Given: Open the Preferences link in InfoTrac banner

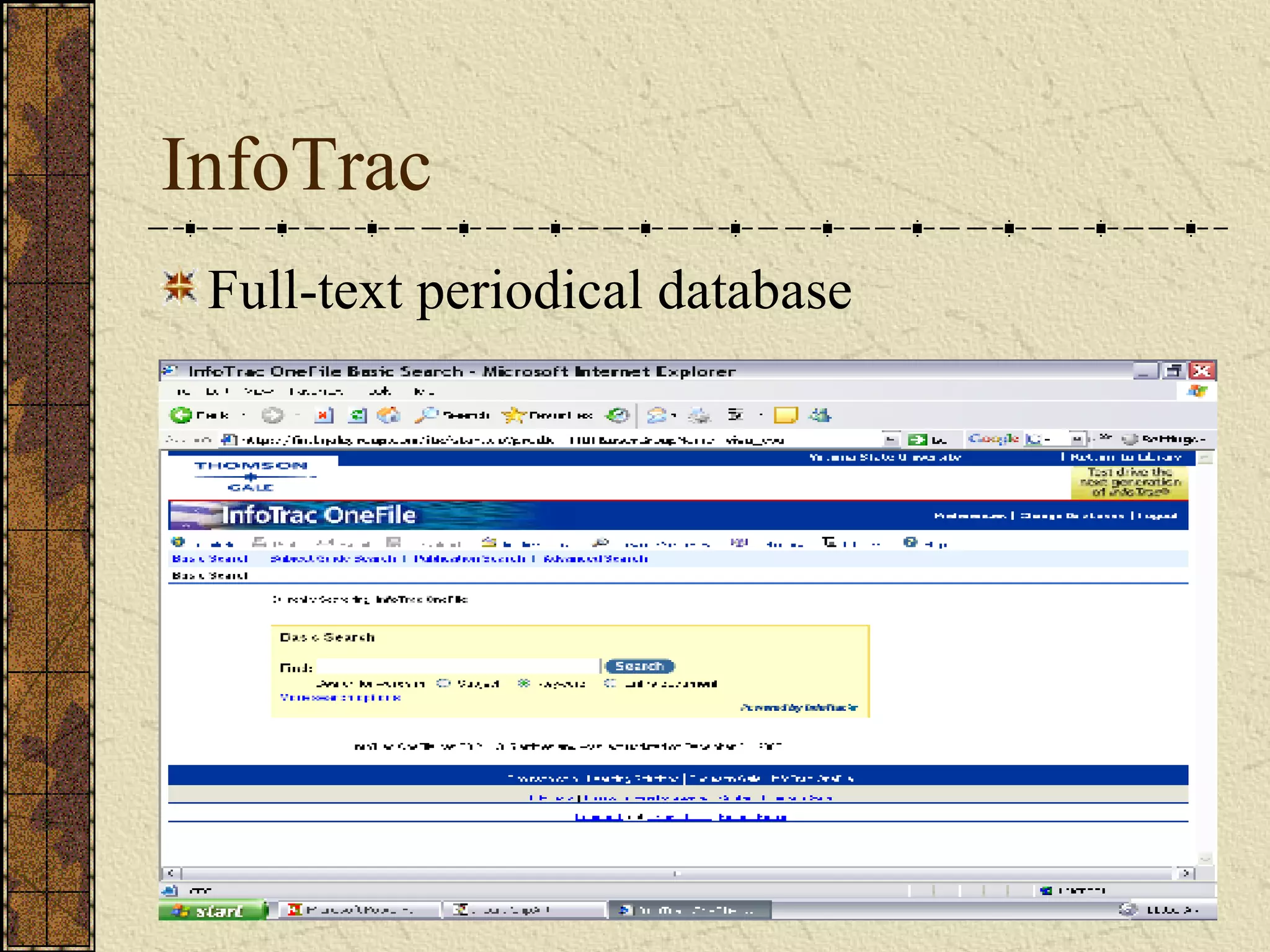Looking at the screenshot, I should 970,515.
